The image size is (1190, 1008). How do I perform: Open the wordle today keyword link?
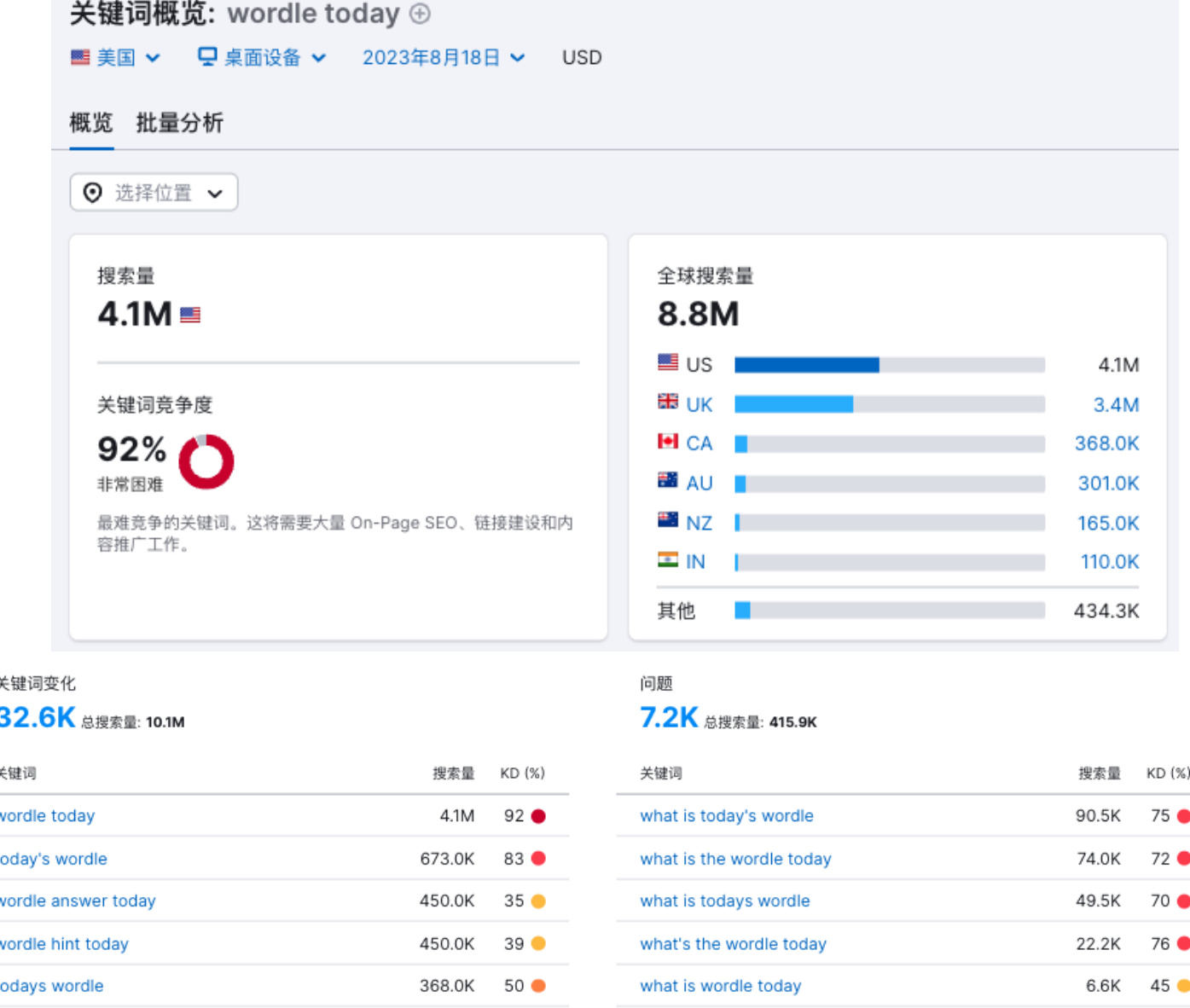(48, 816)
